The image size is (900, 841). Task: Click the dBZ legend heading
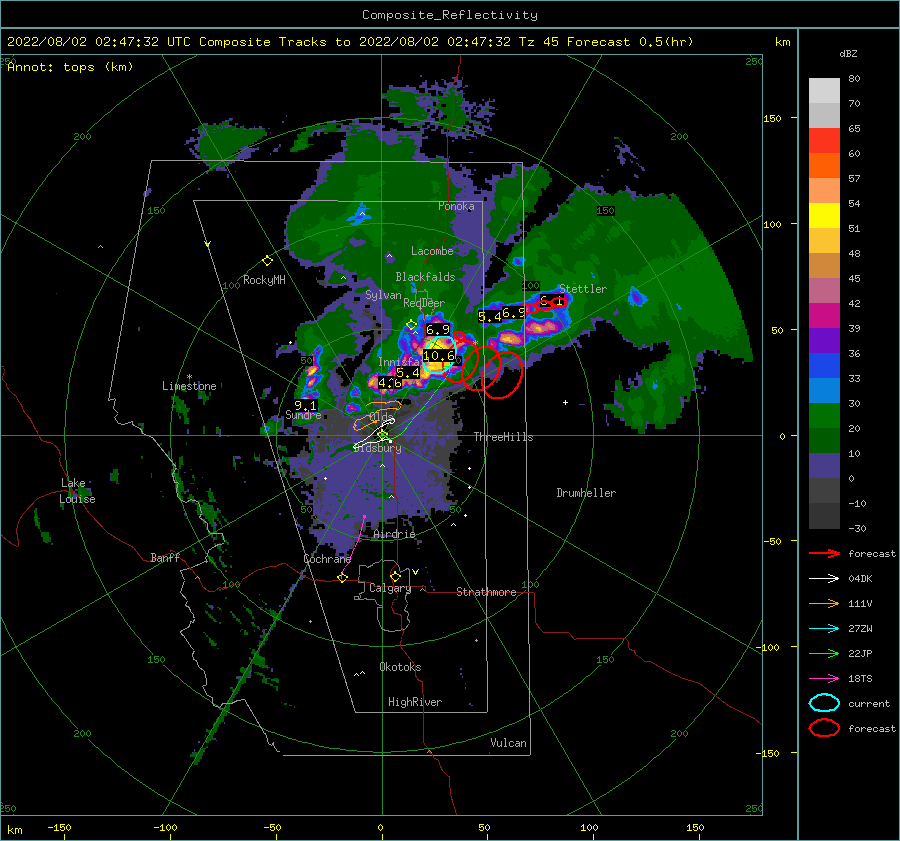(x=848, y=54)
